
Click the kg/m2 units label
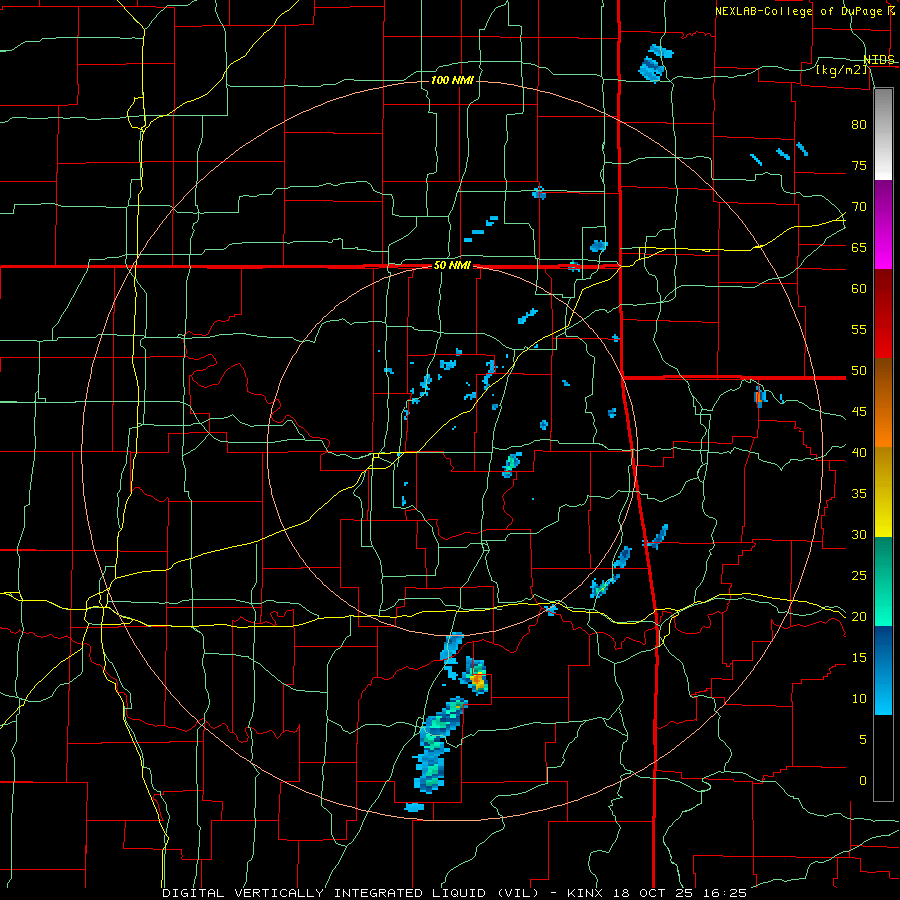841,70
